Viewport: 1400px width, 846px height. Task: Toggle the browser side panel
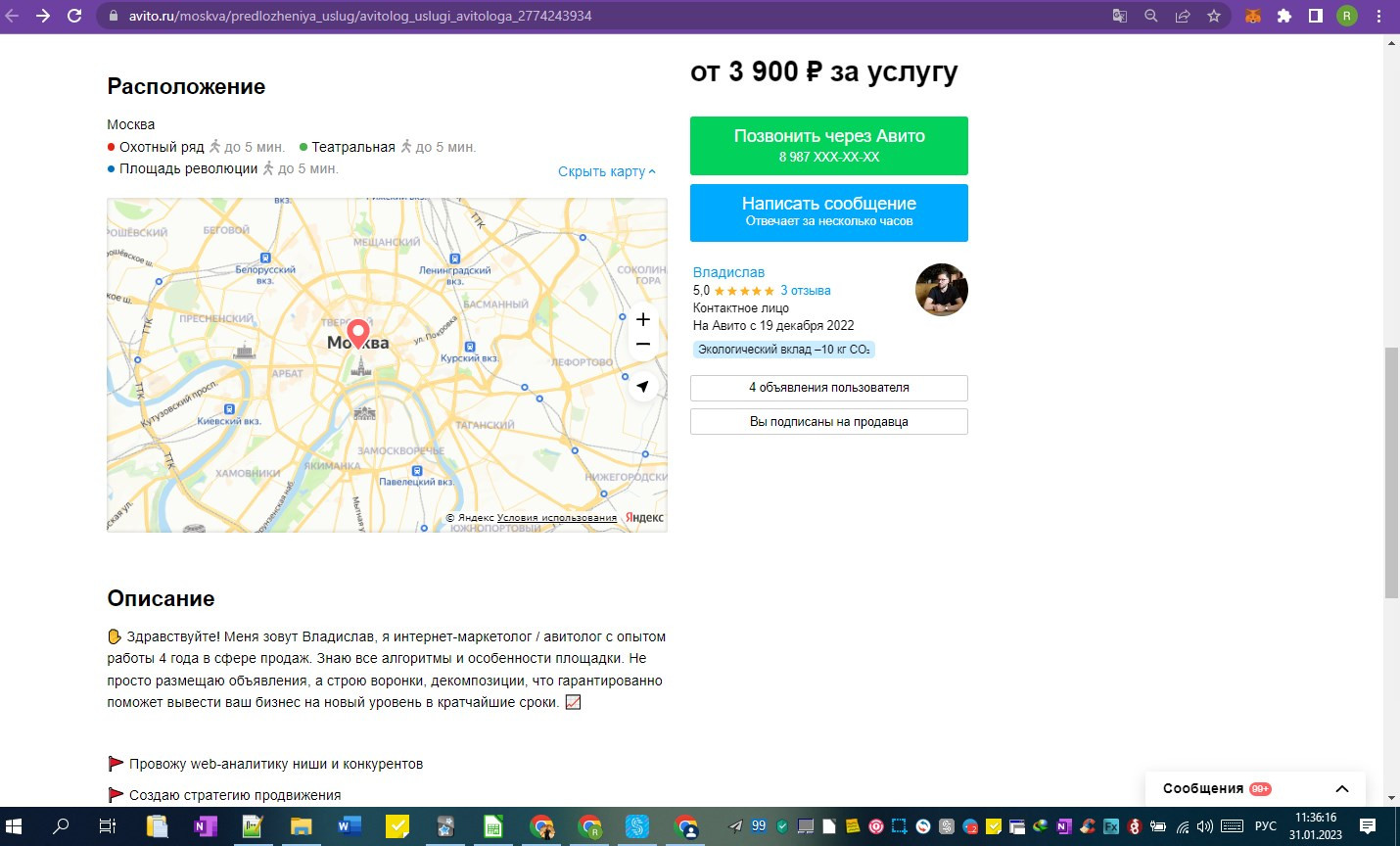[x=1316, y=16]
